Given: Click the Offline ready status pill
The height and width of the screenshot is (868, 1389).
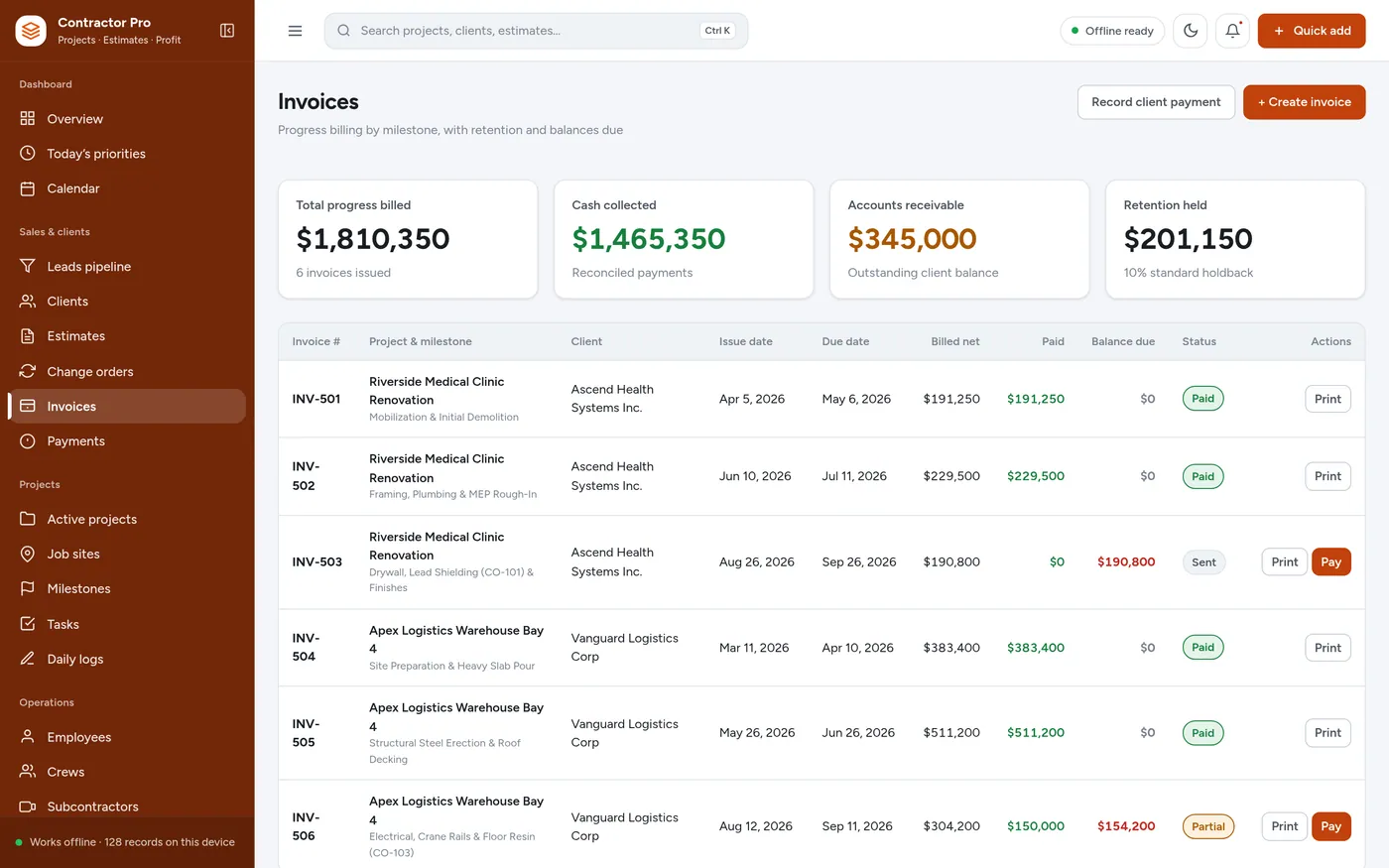Looking at the screenshot, I should click(x=1112, y=31).
